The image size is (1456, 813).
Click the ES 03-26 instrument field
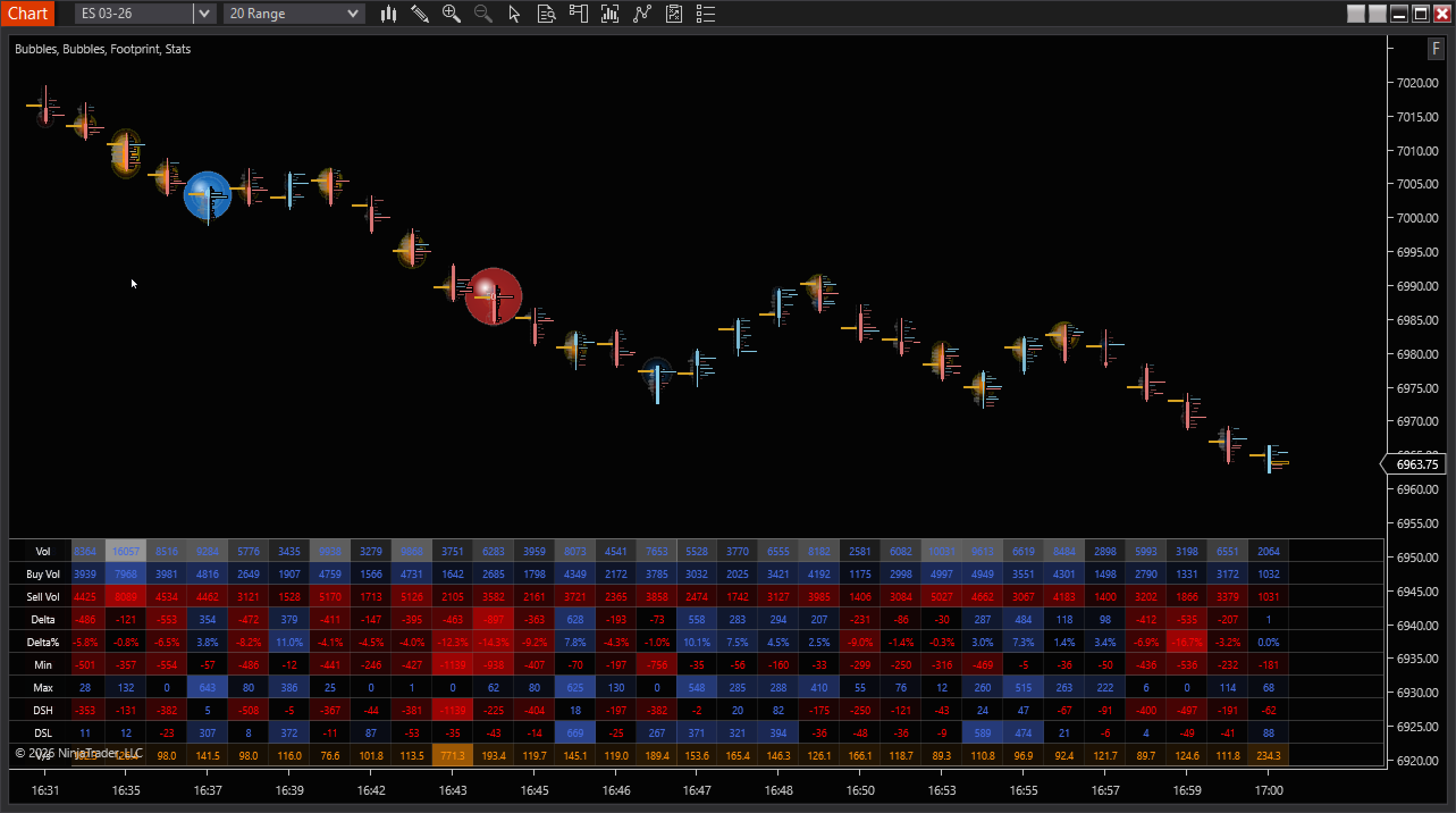tap(134, 14)
